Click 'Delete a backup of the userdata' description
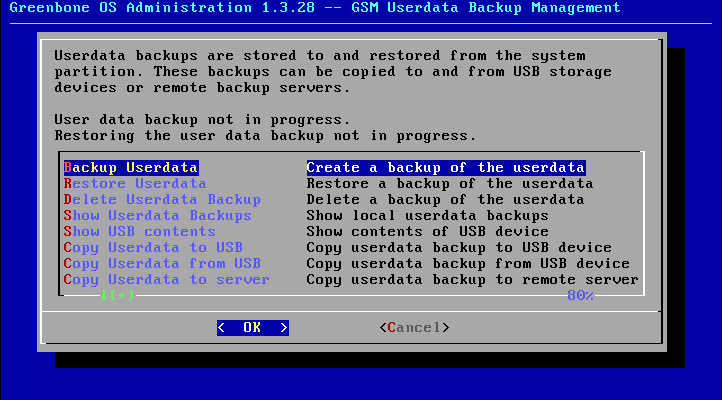 (445, 200)
